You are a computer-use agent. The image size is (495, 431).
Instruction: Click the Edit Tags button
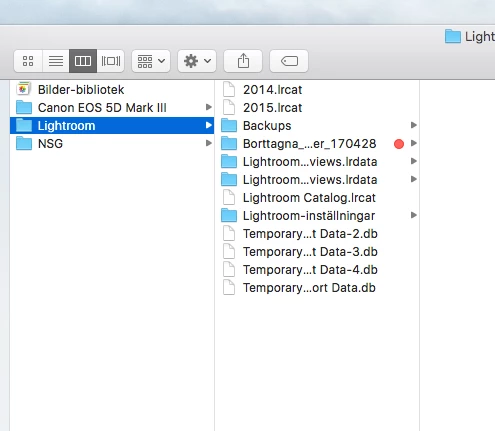289,61
